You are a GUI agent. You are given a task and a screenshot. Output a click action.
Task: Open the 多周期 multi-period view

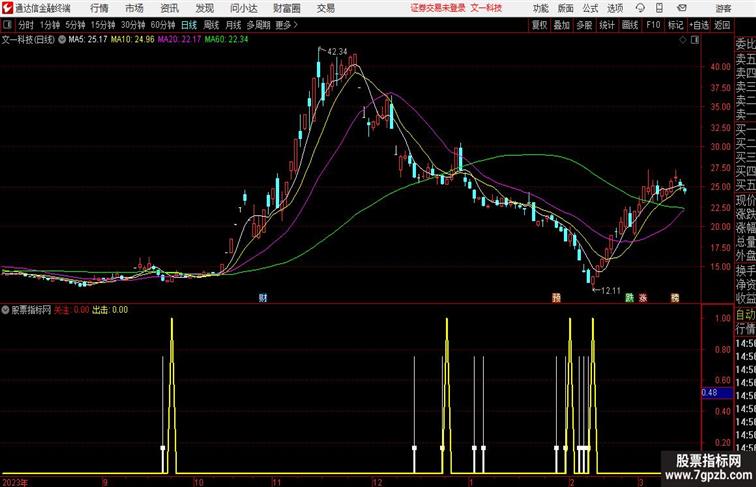click(x=258, y=25)
